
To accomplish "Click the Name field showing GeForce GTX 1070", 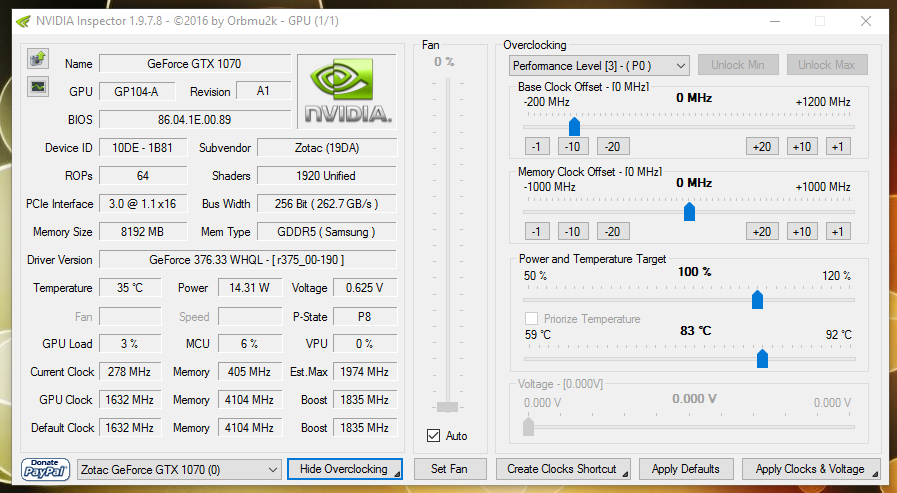I will (195, 63).
